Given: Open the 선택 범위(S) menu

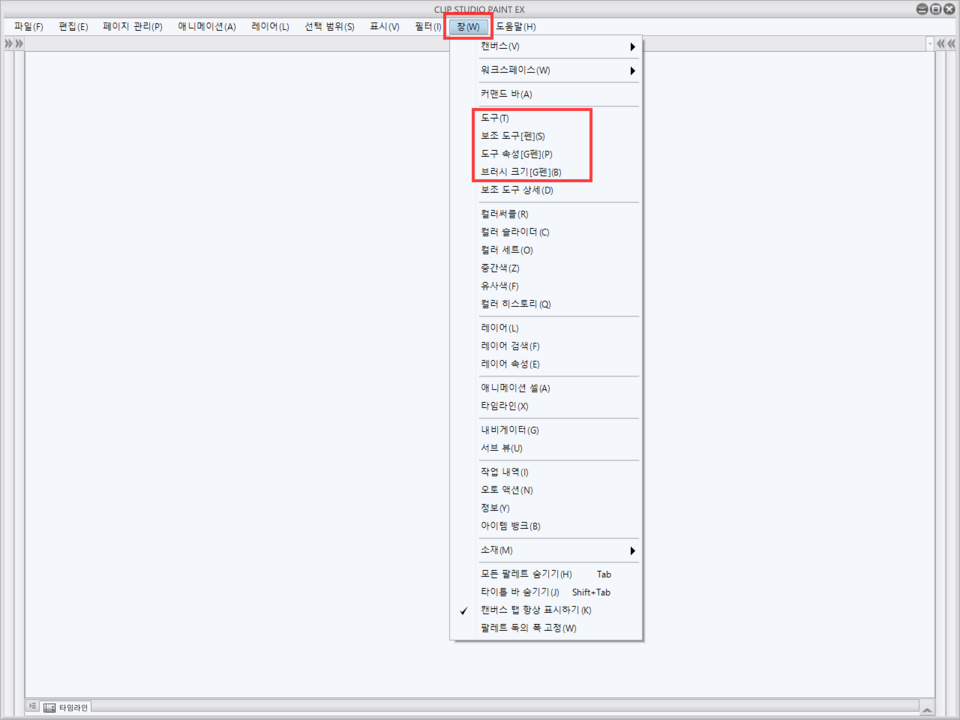Looking at the screenshot, I should 329,27.
